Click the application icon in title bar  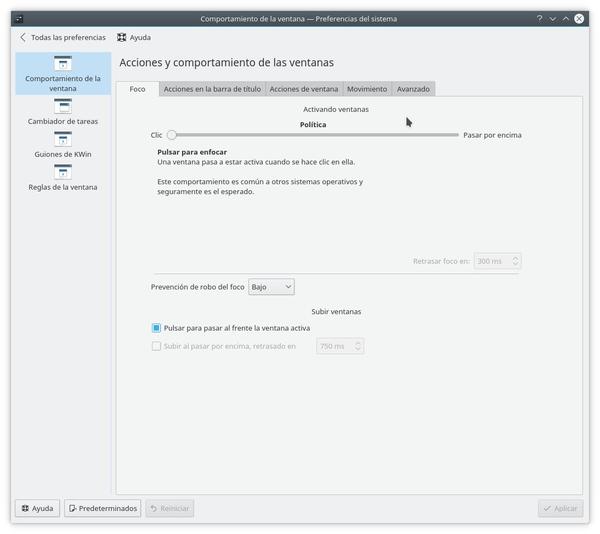coord(19,18)
